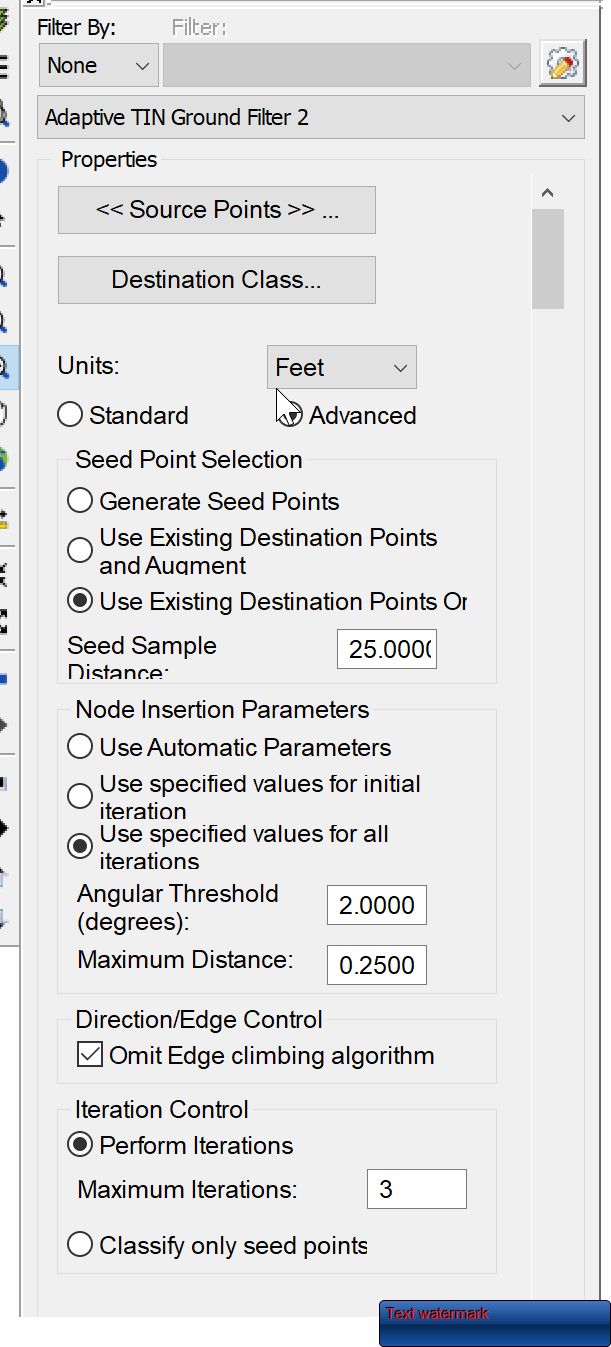Open the Units dropdown showing Feet
Screen dimensions: 611x1347
pyautogui.click(x=341, y=367)
